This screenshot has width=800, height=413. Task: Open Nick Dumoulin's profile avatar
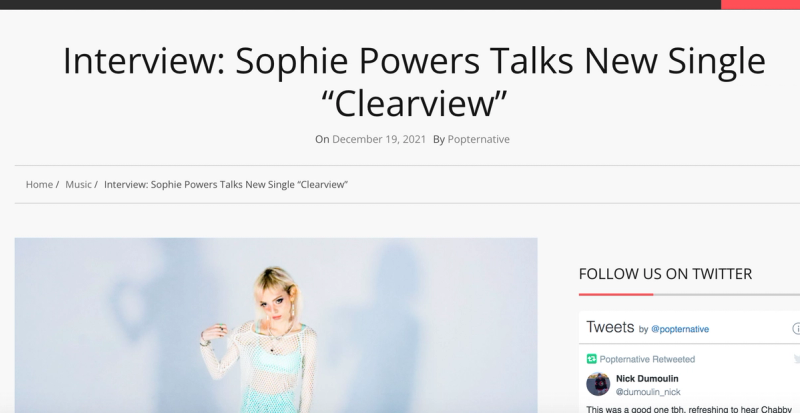coord(598,384)
